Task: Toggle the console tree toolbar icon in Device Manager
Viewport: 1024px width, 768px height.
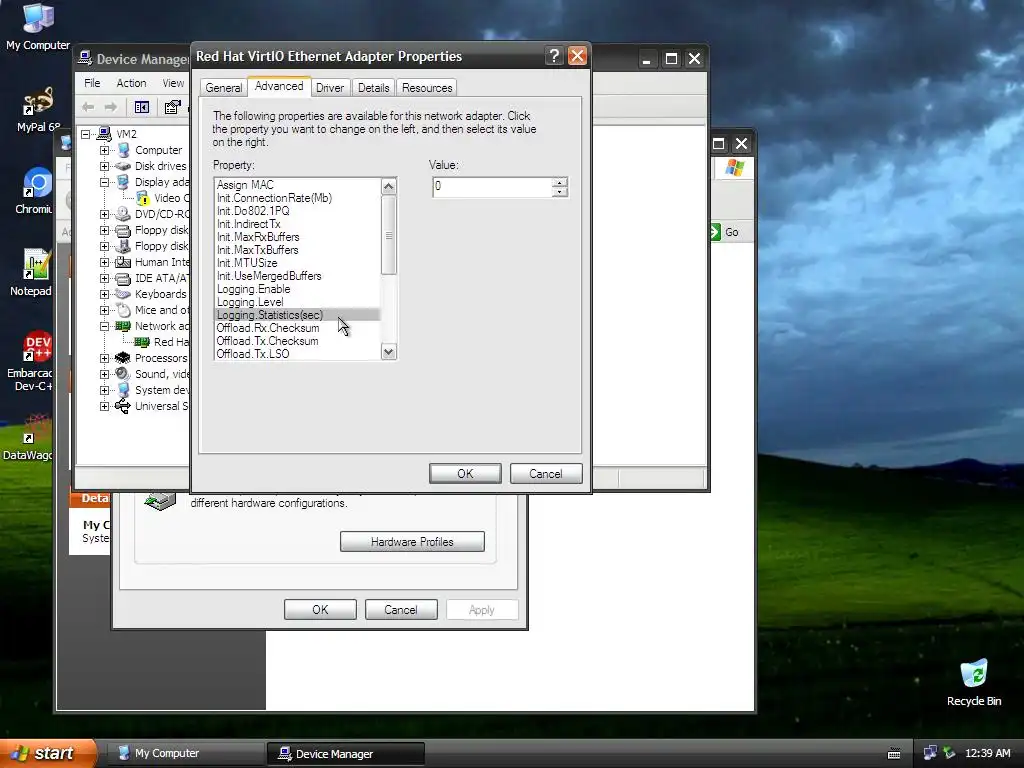Action: pos(142,107)
